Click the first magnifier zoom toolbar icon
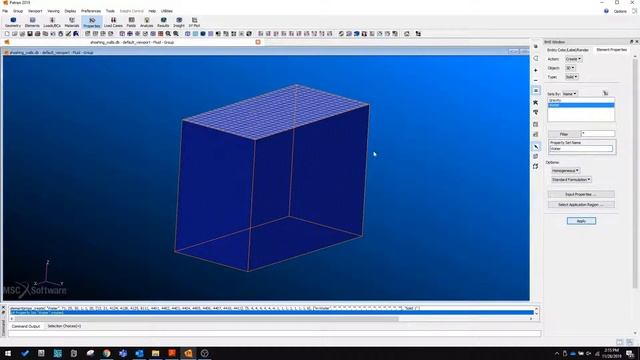This screenshot has height=360, width=640. tap(168, 34)
